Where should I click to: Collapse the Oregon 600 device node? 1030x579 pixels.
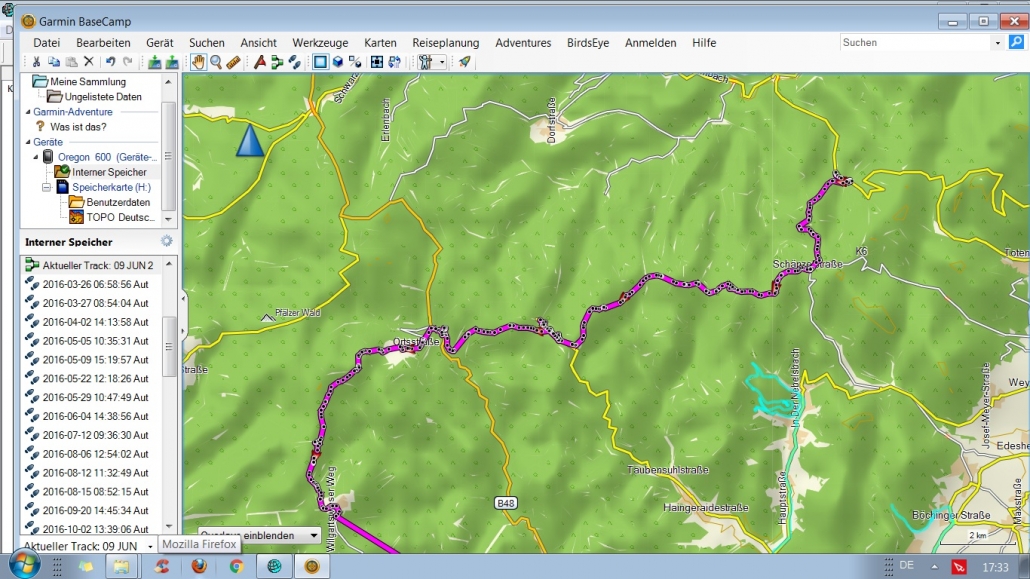(36, 157)
